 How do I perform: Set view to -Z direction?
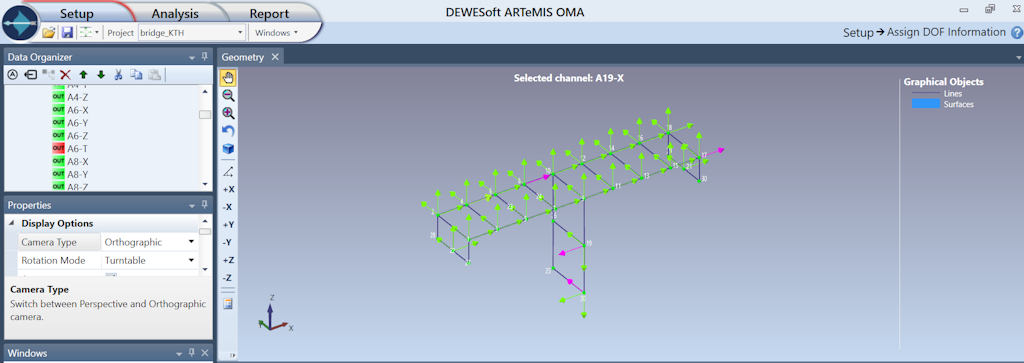[x=229, y=277]
